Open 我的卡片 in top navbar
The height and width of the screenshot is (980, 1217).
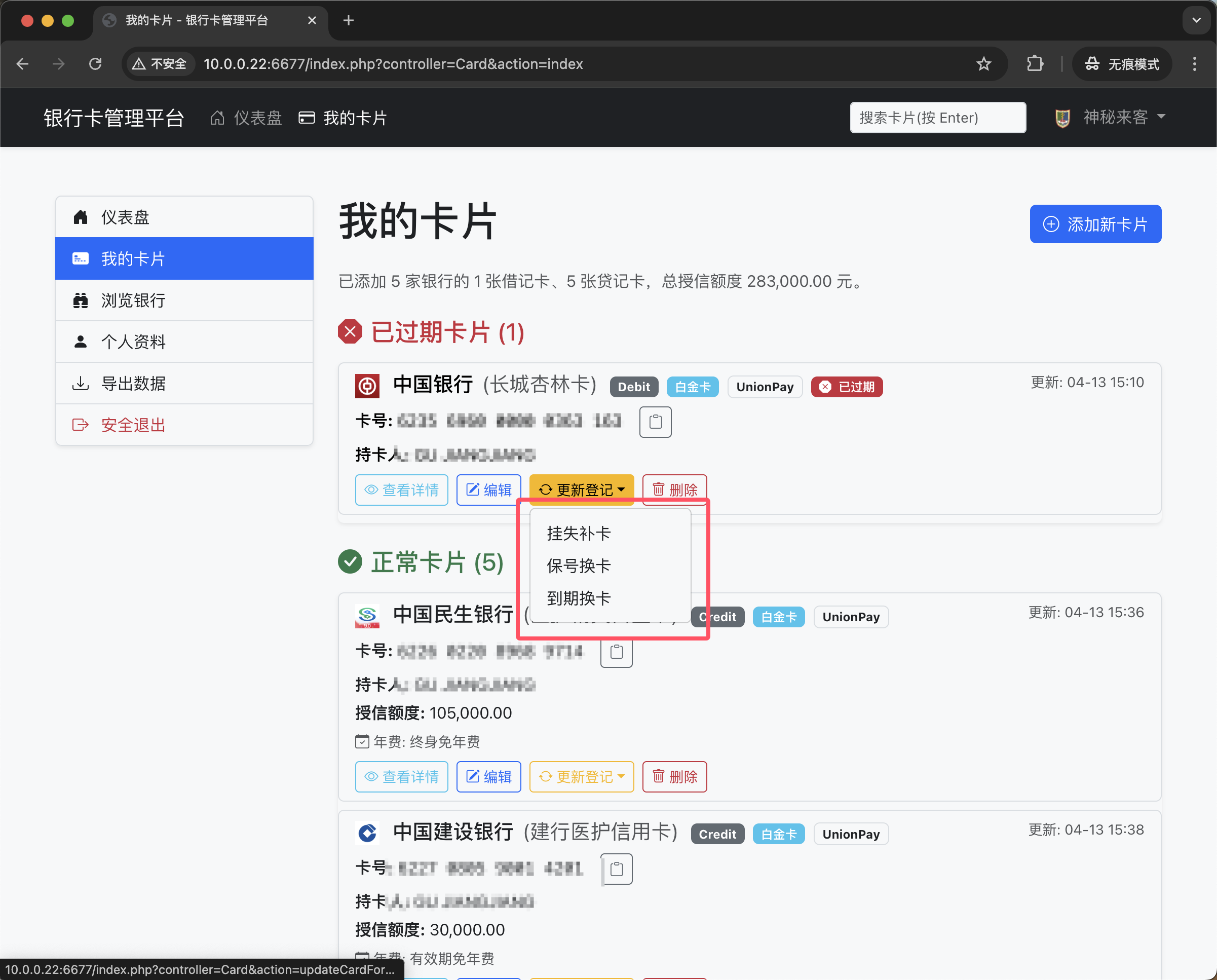point(343,118)
